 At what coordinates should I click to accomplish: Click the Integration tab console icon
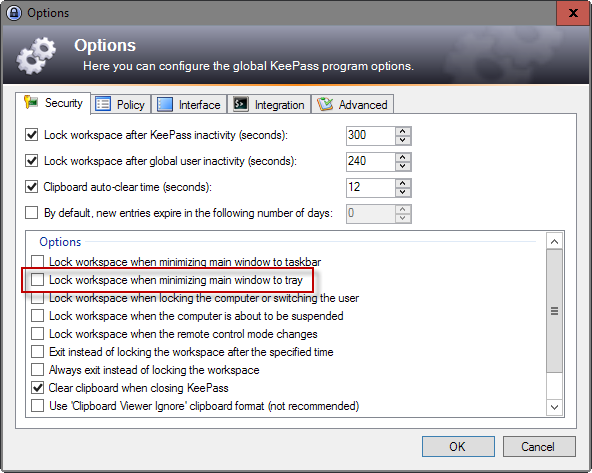[x=240, y=104]
